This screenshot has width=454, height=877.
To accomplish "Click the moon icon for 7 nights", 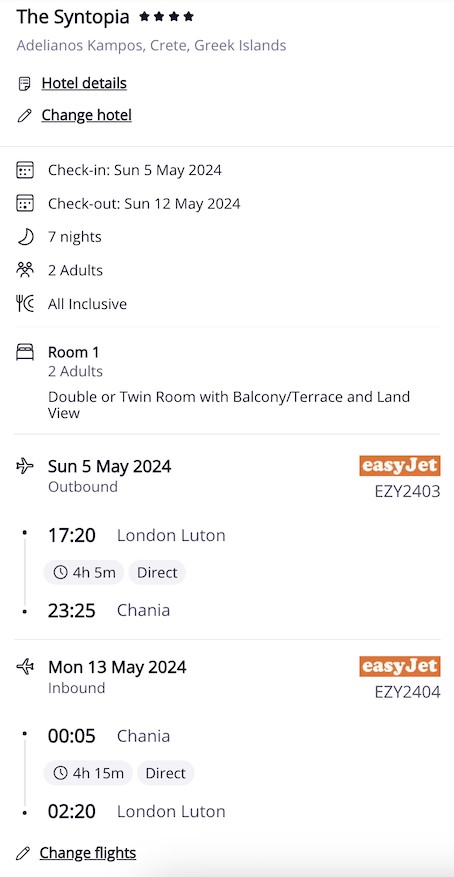I will pyautogui.click(x=25, y=237).
